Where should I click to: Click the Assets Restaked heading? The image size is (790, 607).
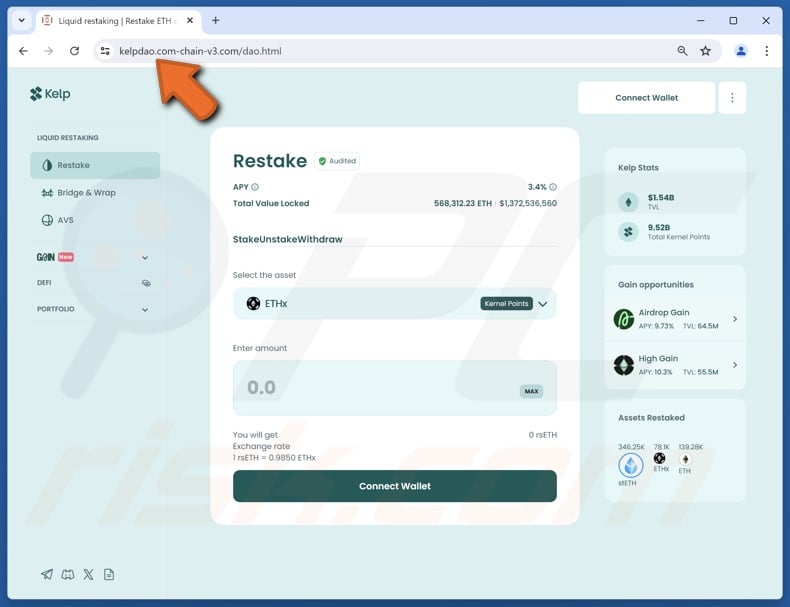(651, 418)
